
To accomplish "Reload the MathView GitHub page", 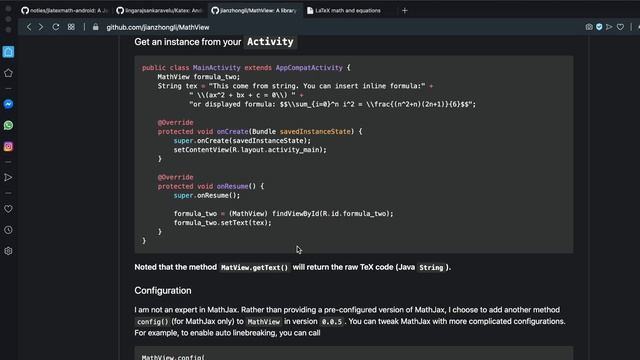I will coord(56,27).
